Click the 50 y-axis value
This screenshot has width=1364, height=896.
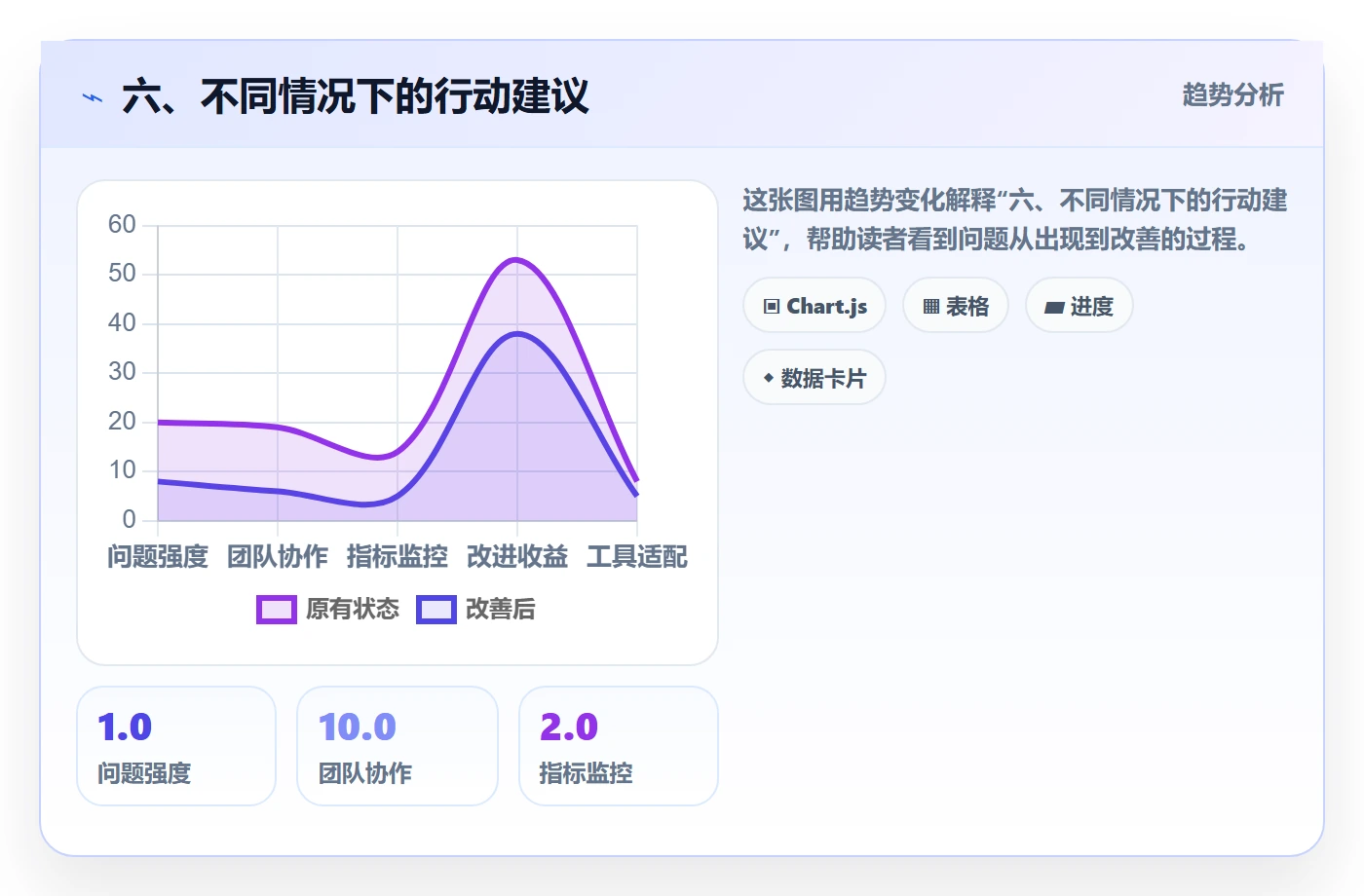pyautogui.click(x=122, y=274)
